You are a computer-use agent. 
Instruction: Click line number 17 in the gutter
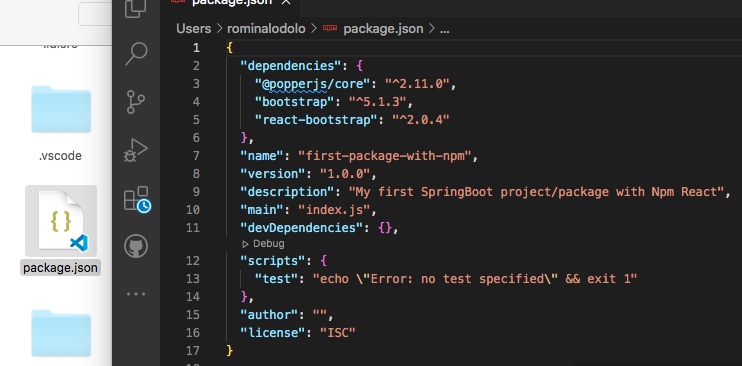[193, 351]
